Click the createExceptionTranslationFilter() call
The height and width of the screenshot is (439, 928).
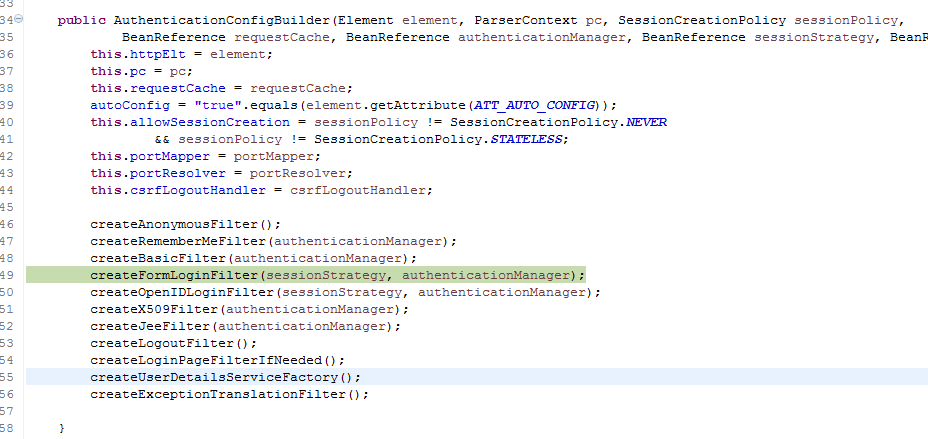click(230, 395)
